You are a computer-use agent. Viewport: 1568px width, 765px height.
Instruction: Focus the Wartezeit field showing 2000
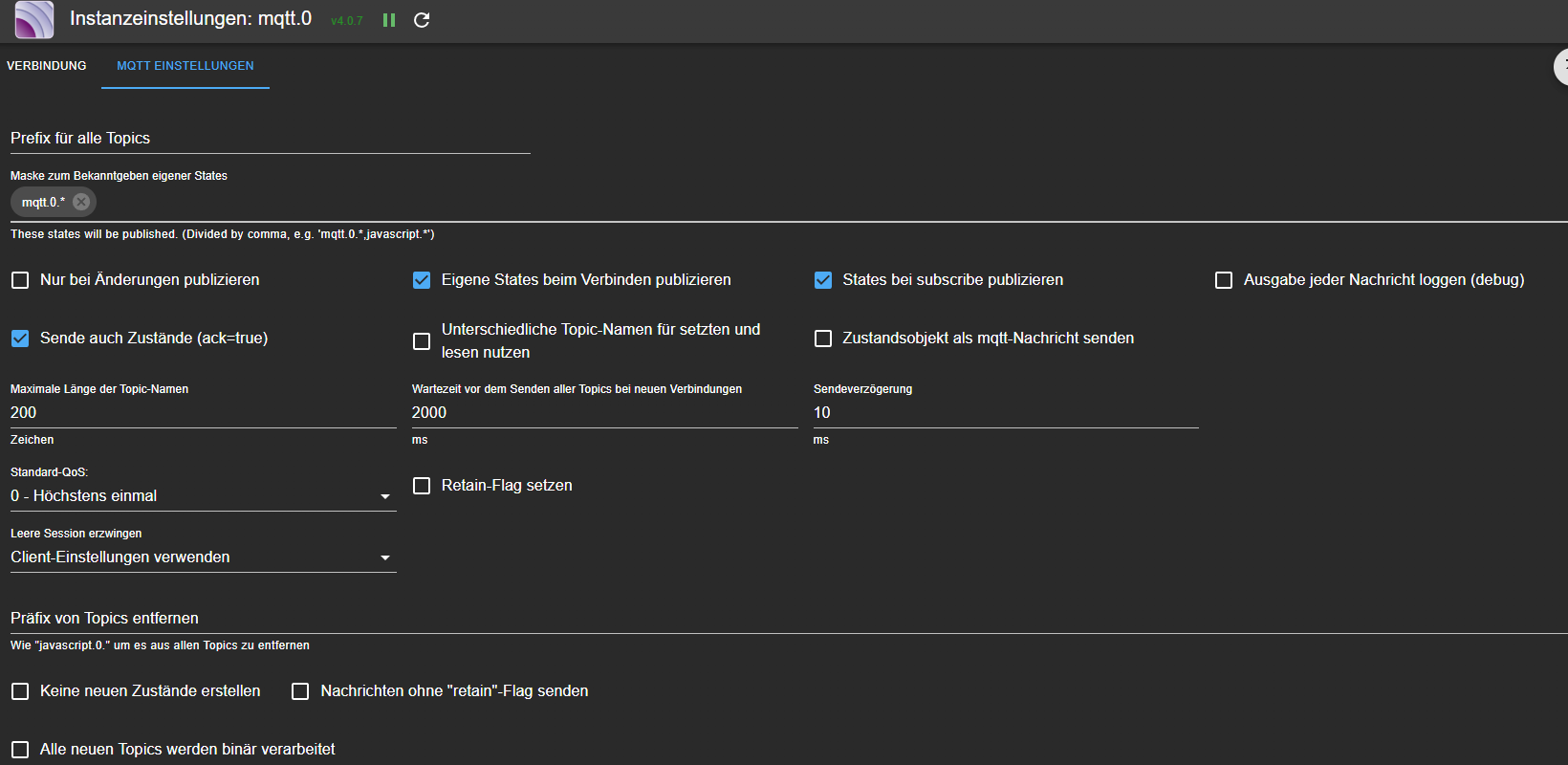pos(605,413)
